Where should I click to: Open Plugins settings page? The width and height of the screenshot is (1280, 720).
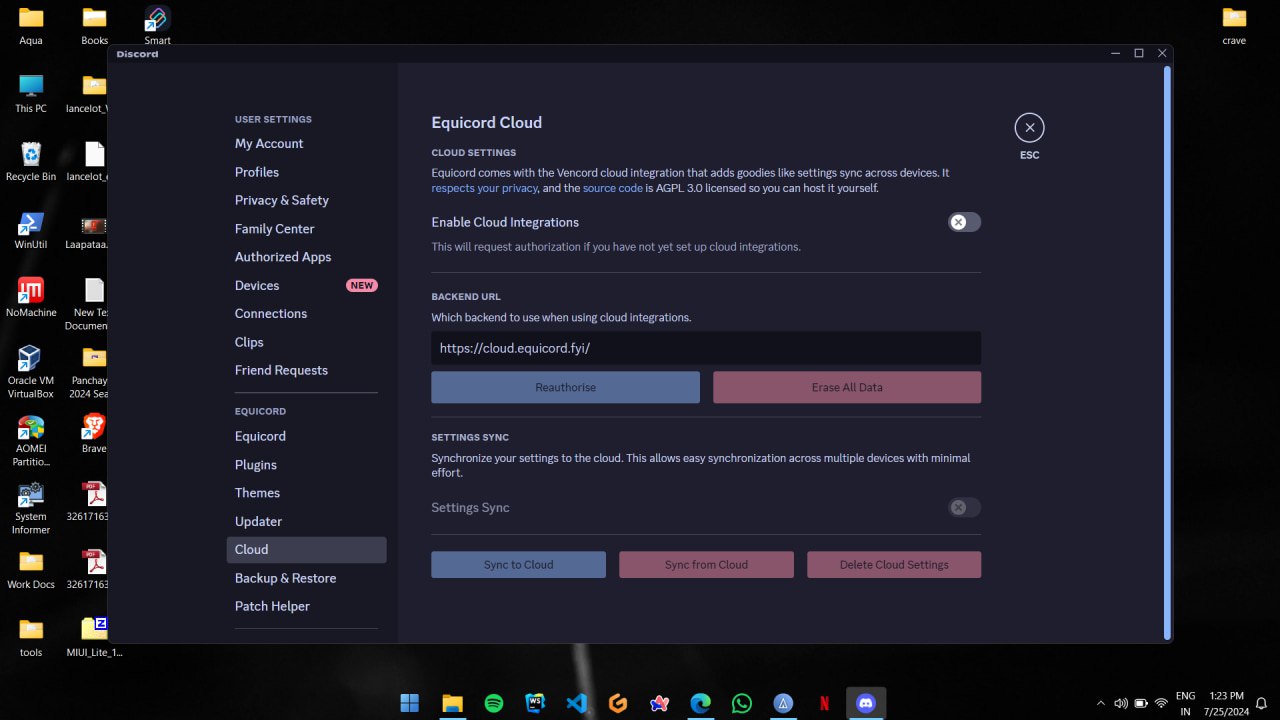tap(306, 465)
